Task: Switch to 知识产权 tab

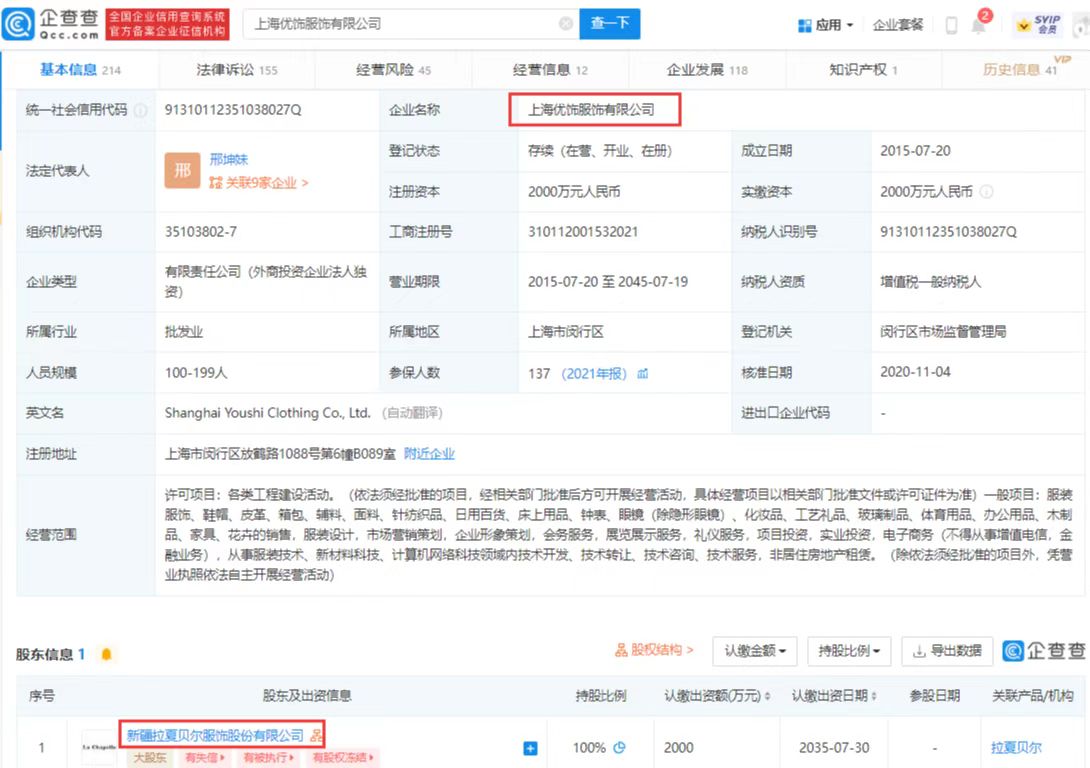Action: (x=863, y=70)
